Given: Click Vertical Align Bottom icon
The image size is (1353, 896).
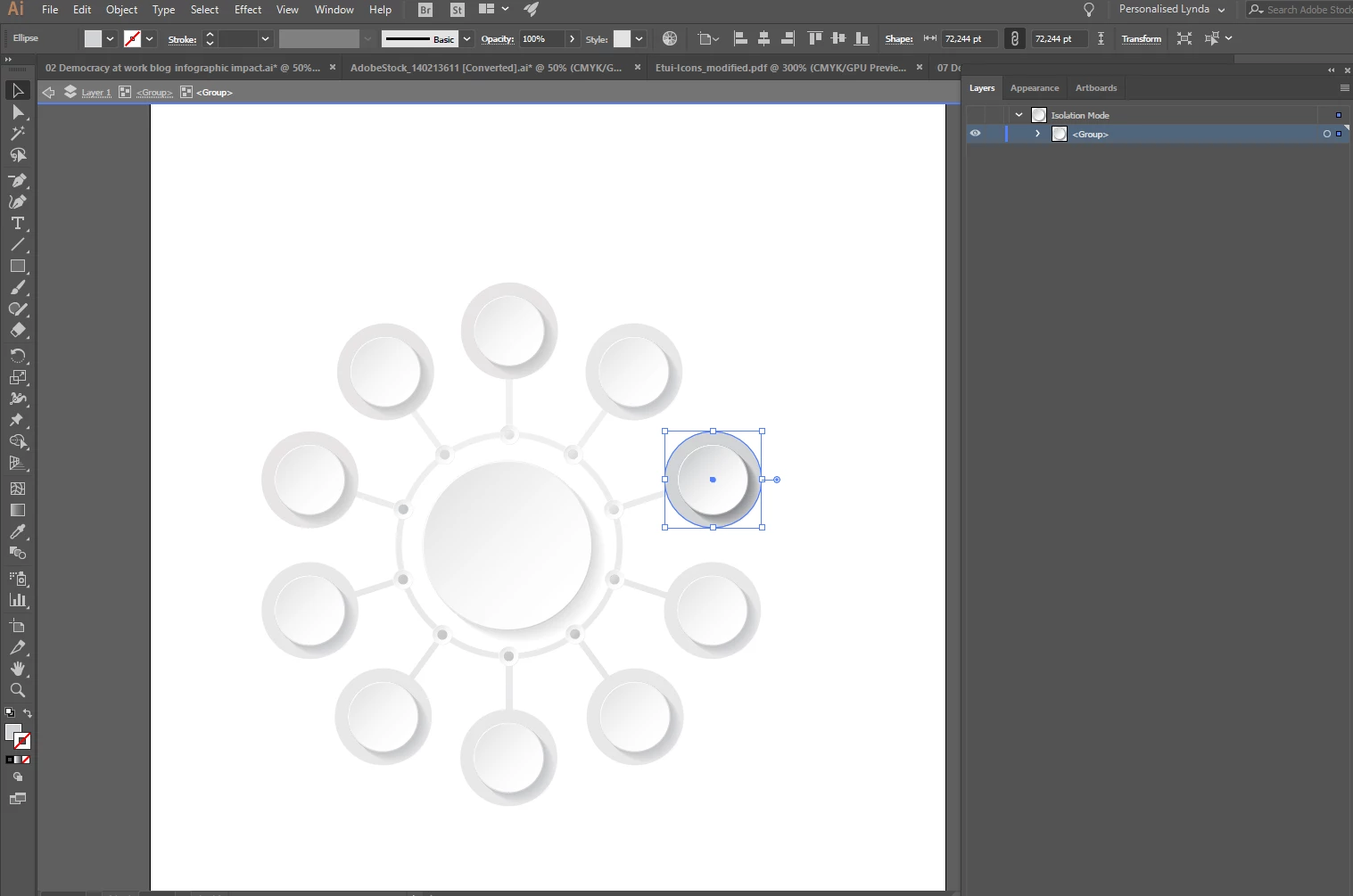Looking at the screenshot, I should click(x=862, y=38).
